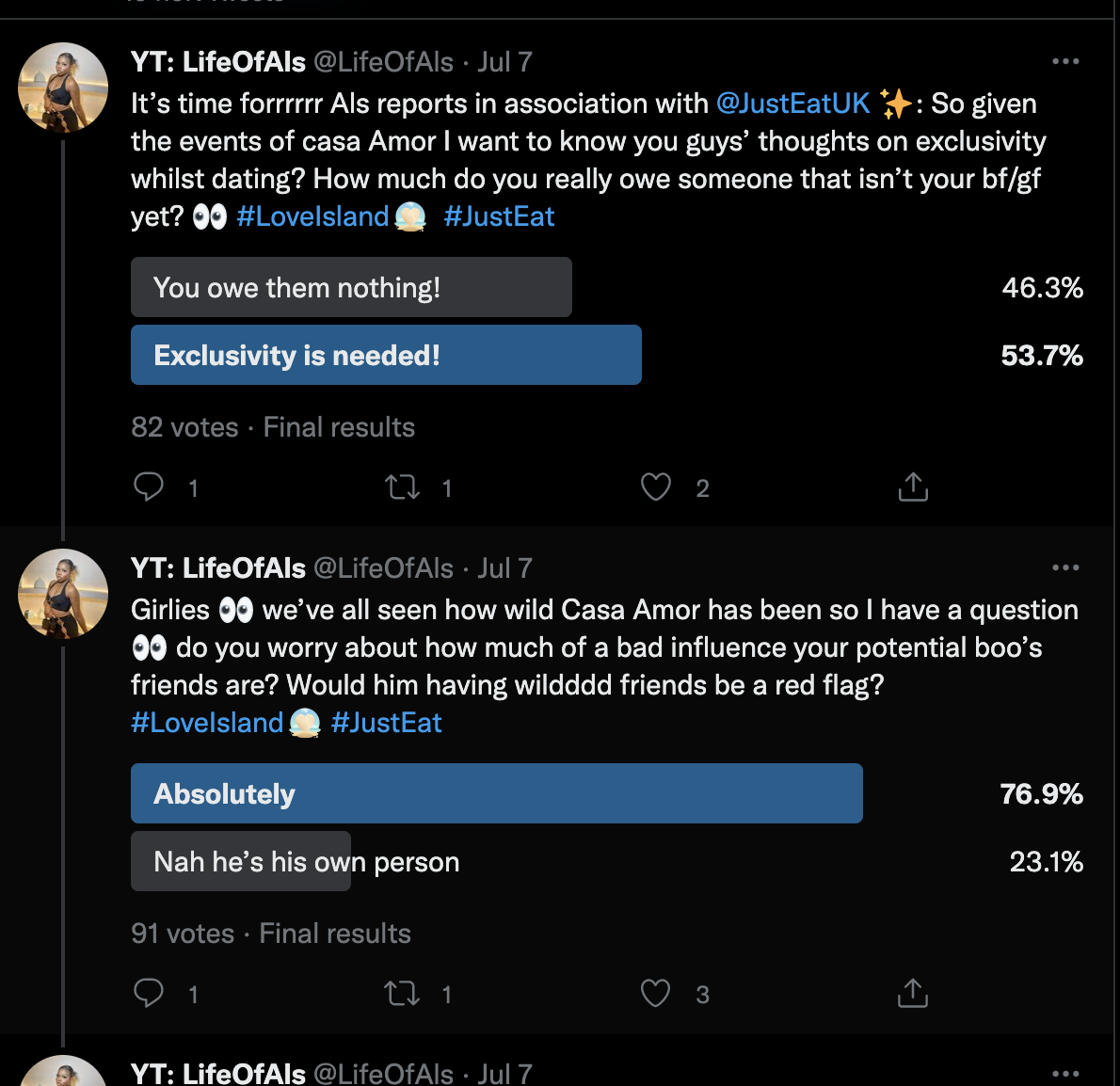
Task: Click the Jul 7 timestamp on second tweet
Action: (x=505, y=568)
